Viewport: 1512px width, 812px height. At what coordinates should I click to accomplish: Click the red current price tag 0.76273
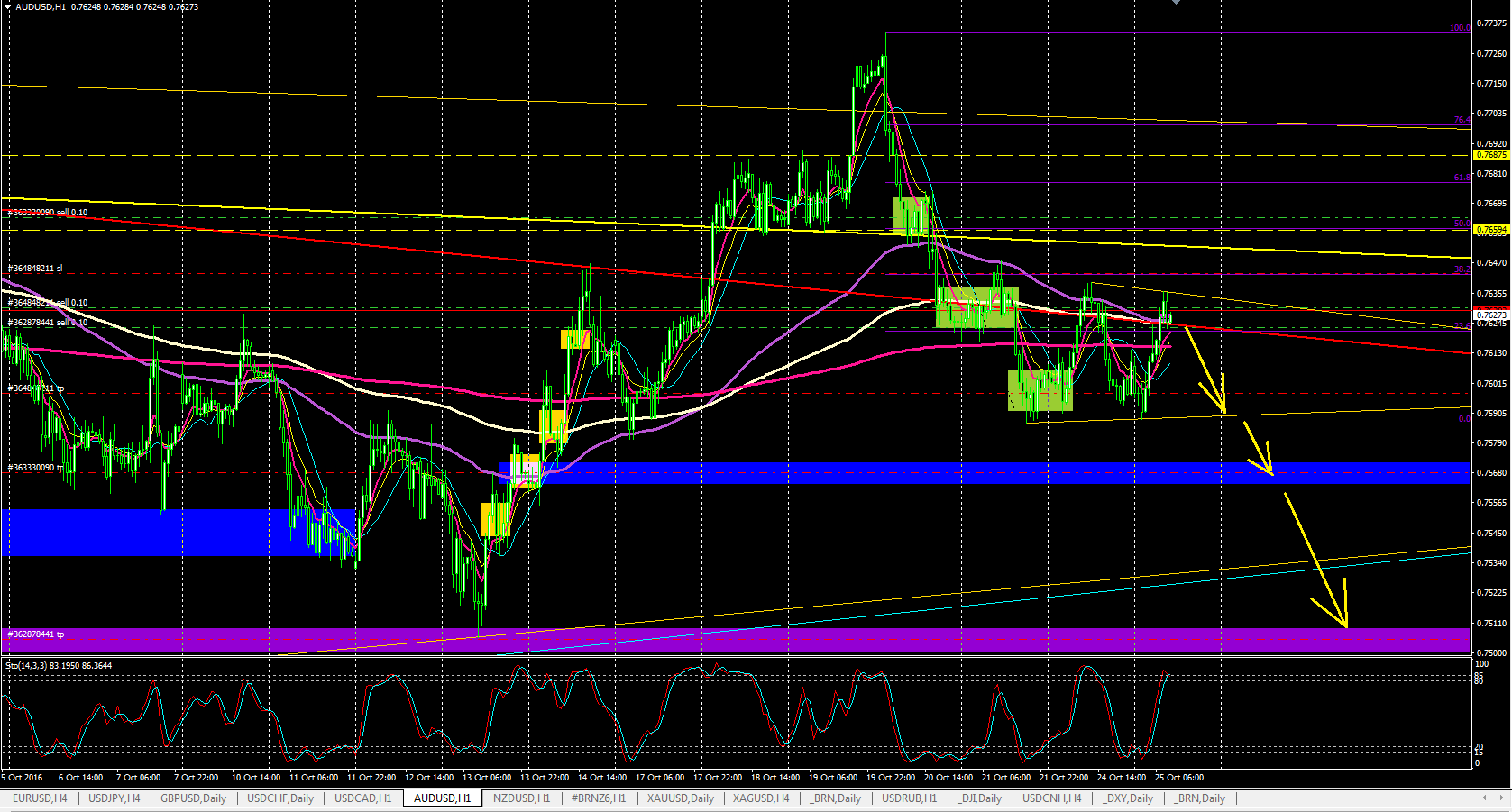[1491, 315]
